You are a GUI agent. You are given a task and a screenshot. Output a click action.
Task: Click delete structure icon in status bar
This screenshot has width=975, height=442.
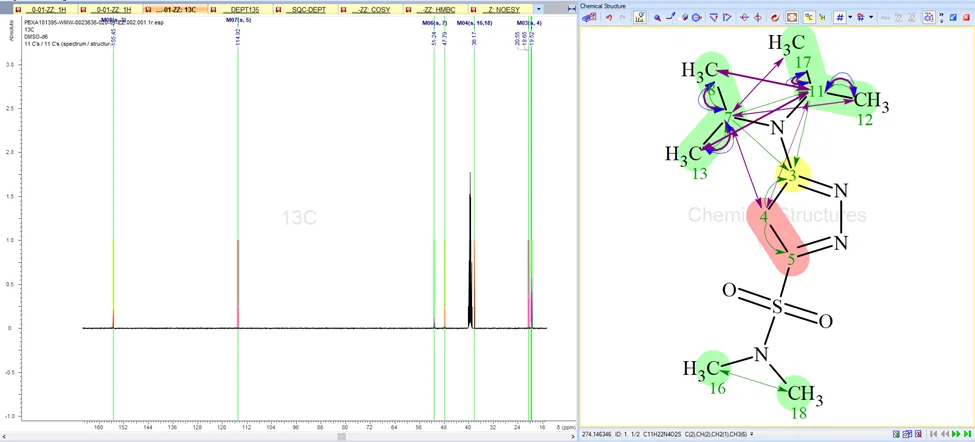tap(918, 434)
